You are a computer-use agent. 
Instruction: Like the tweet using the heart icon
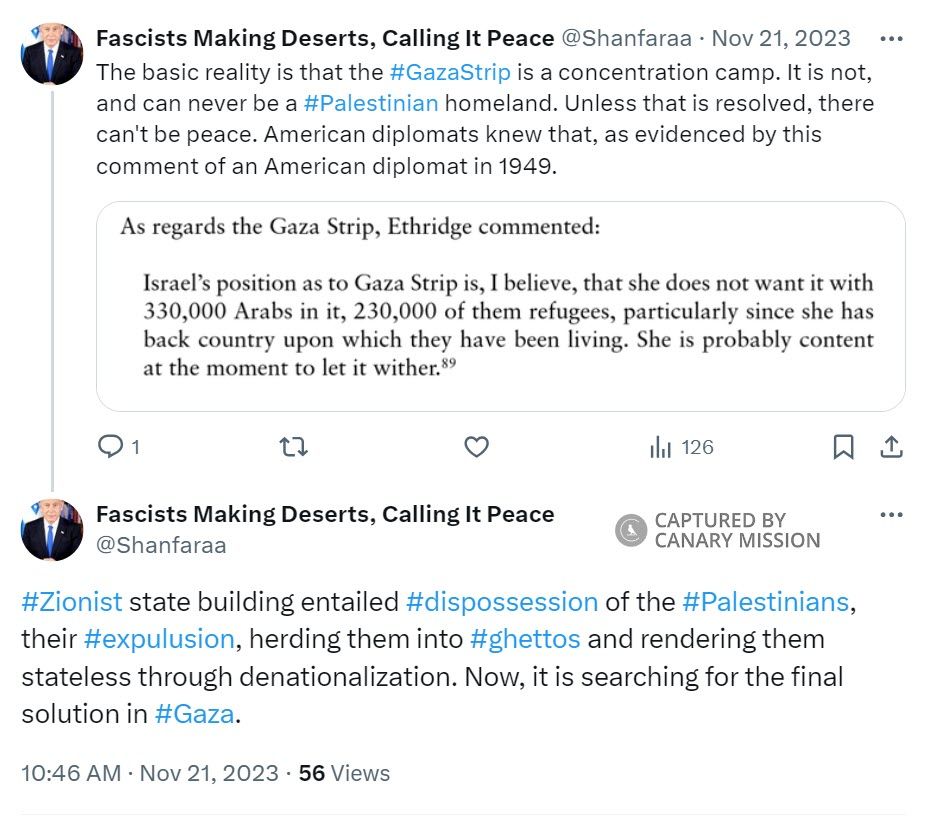point(476,448)
